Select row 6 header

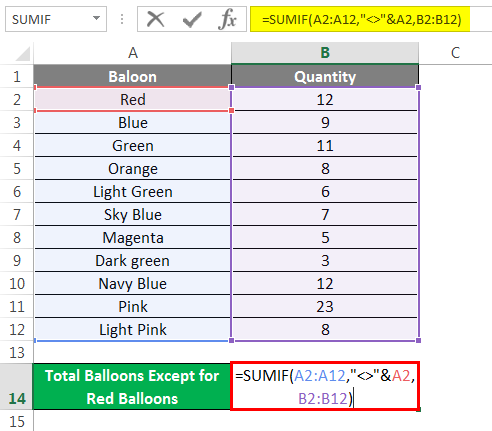(x=17, y=191)
